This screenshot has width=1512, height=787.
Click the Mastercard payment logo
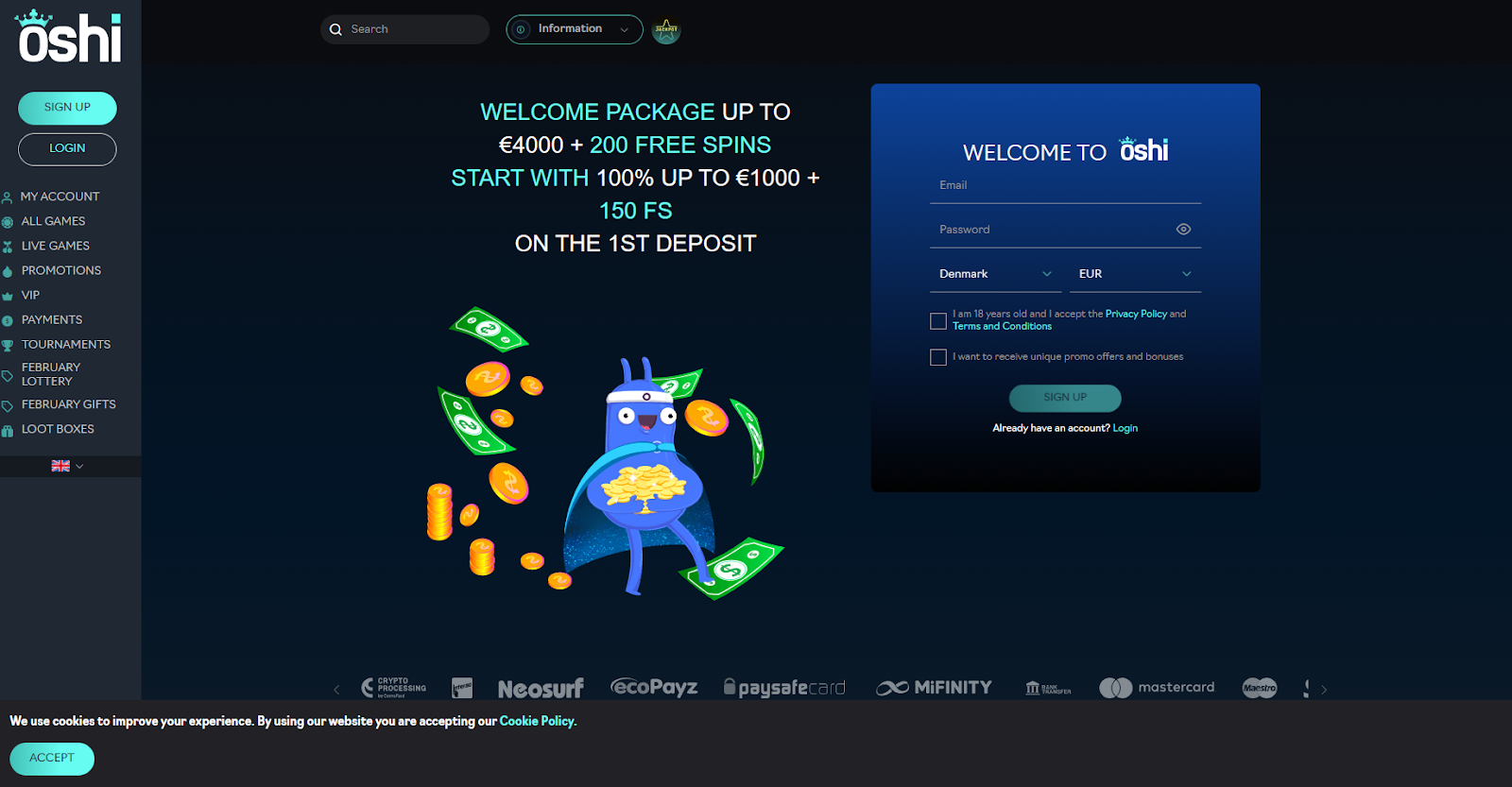tap(1157, 688)
